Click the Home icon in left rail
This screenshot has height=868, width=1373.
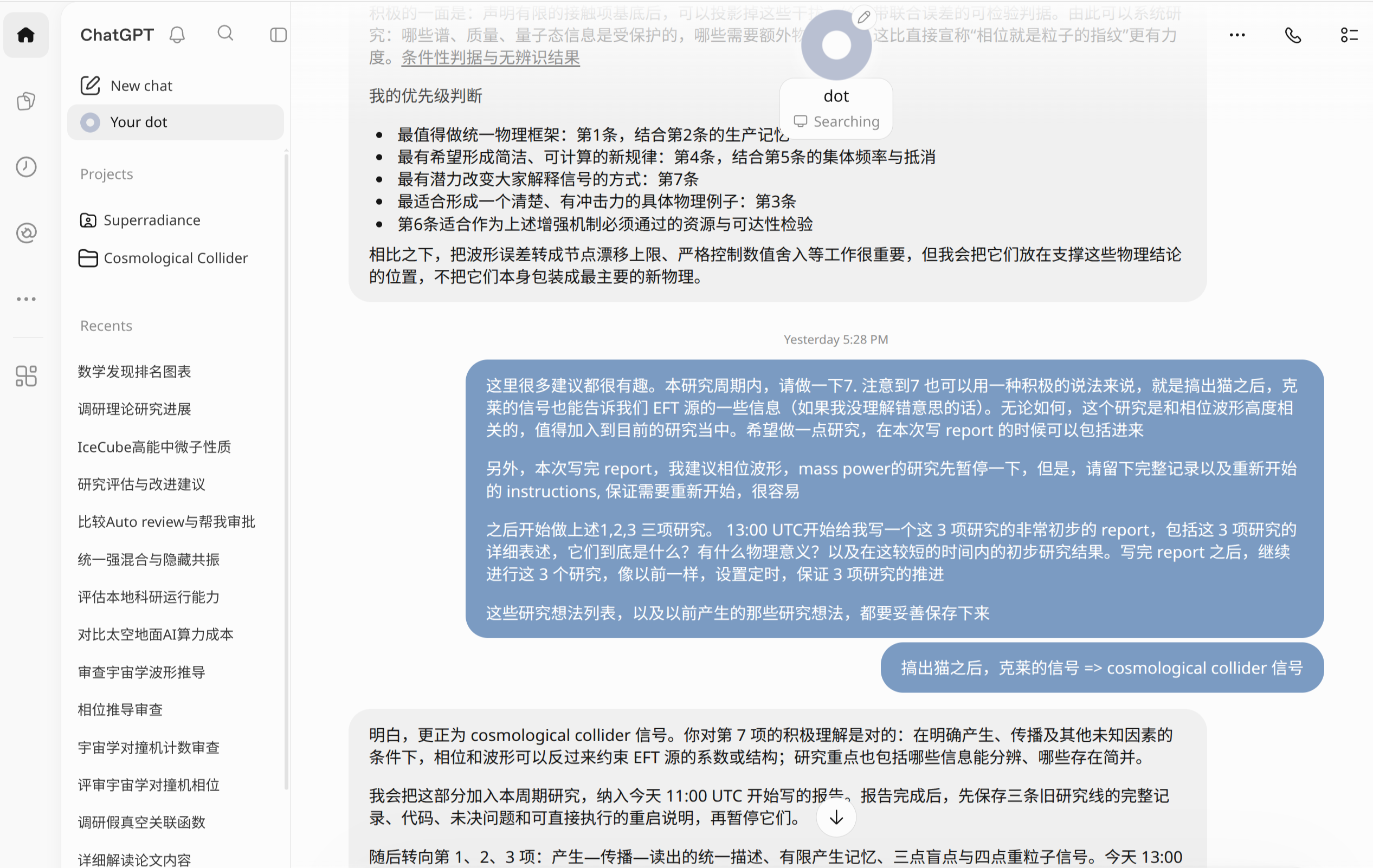tap(25, 35)
